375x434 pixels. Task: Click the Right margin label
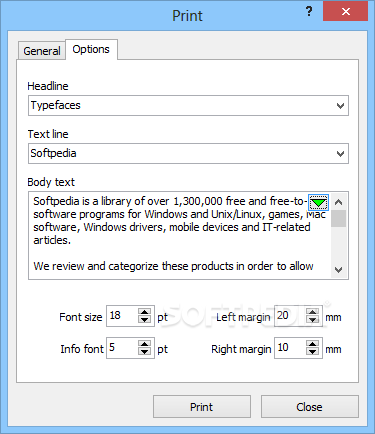point(241,349)
